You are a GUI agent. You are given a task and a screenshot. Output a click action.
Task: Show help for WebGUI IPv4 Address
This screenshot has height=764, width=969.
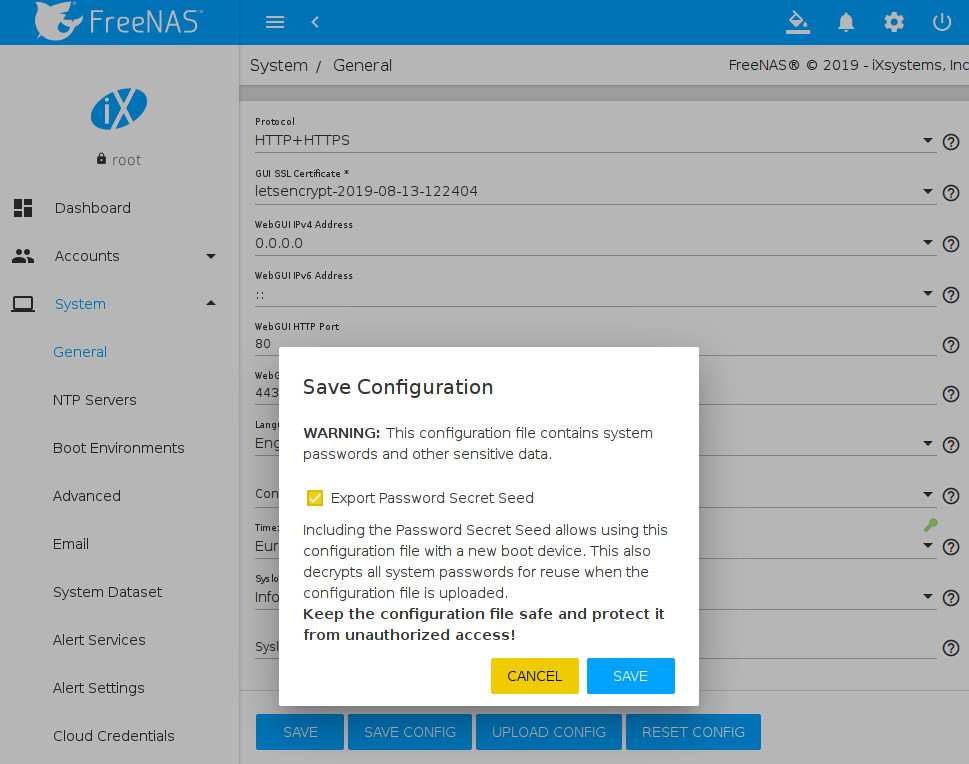(x=952, y=244)
